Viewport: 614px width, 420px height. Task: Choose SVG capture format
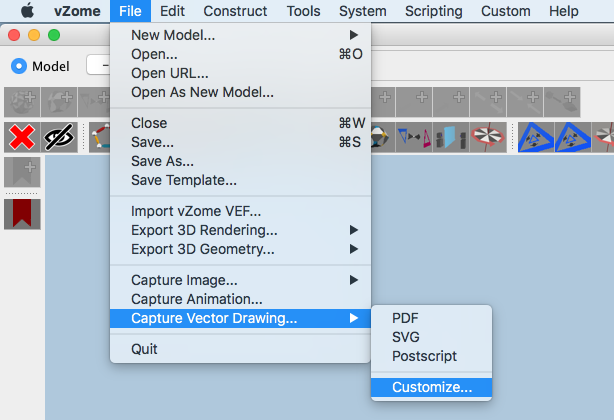(406, 337)
